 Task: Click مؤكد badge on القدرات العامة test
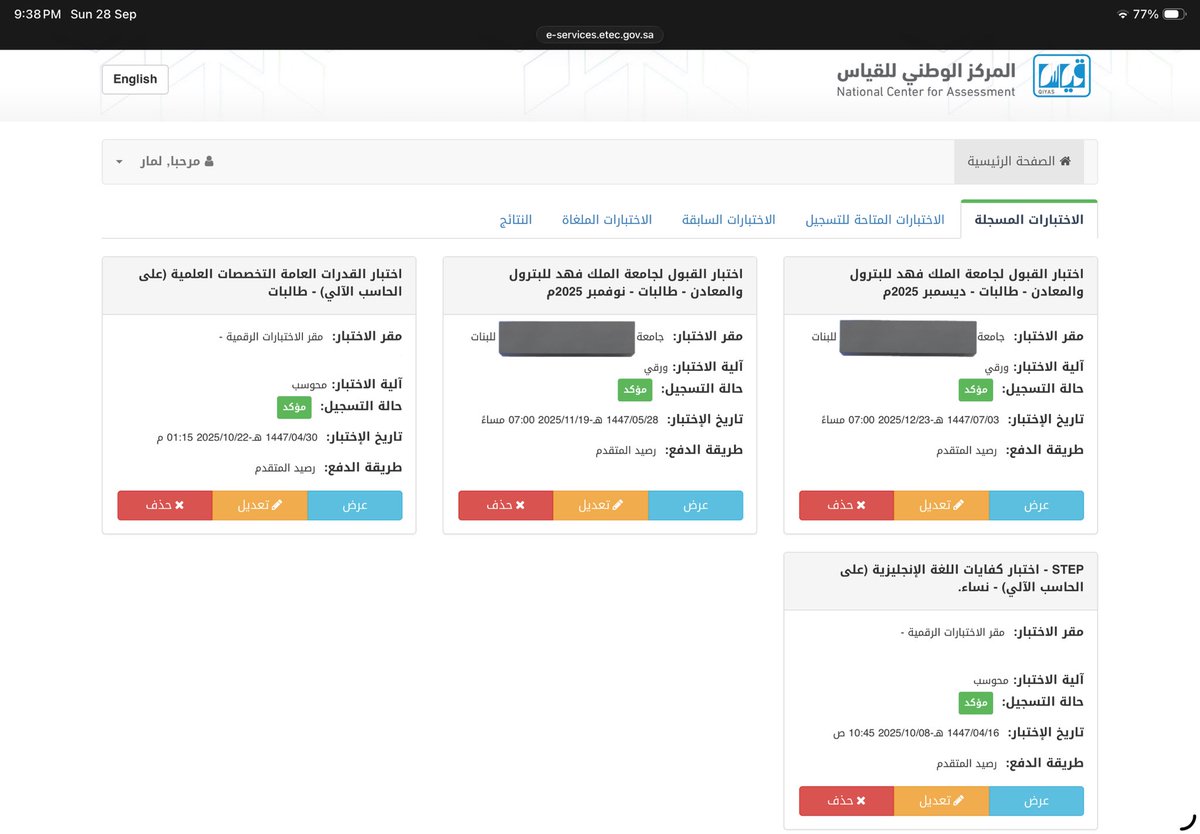click(x=294, y=407)
